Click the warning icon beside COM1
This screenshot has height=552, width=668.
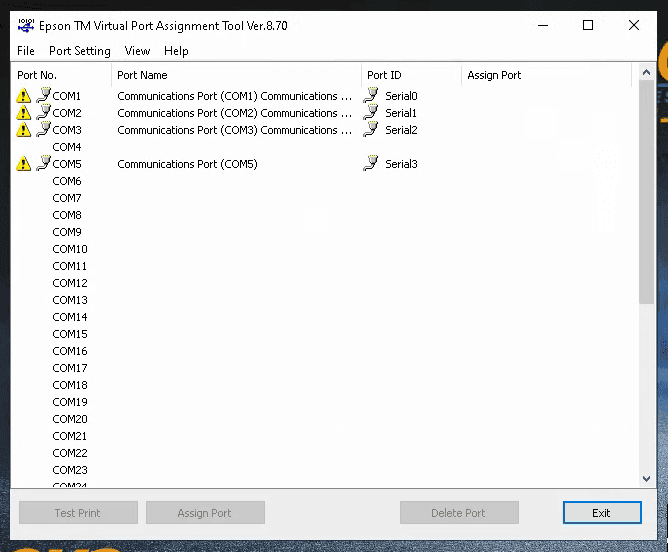(23, 96)
